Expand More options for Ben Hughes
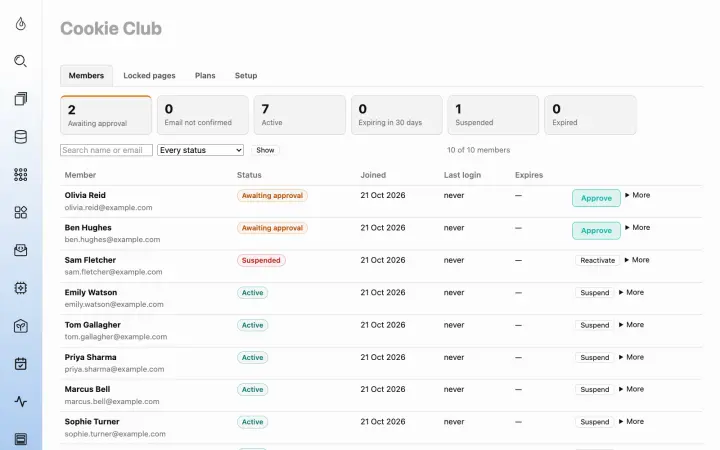This screenshot has width=720, height=450. tap(637, 227)
